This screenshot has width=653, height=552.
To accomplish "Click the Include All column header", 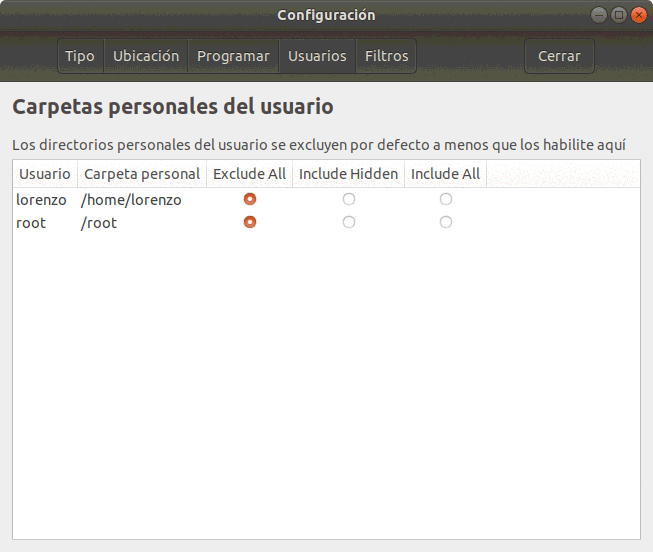I will 445,174.
